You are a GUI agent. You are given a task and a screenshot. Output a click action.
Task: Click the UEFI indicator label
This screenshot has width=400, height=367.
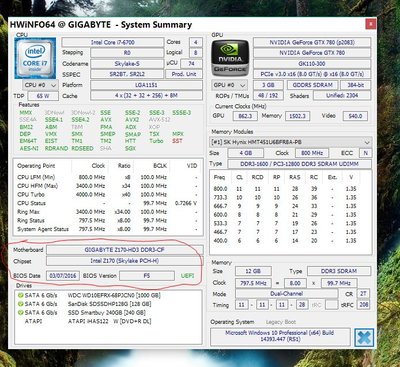click(x=187, y=276)
